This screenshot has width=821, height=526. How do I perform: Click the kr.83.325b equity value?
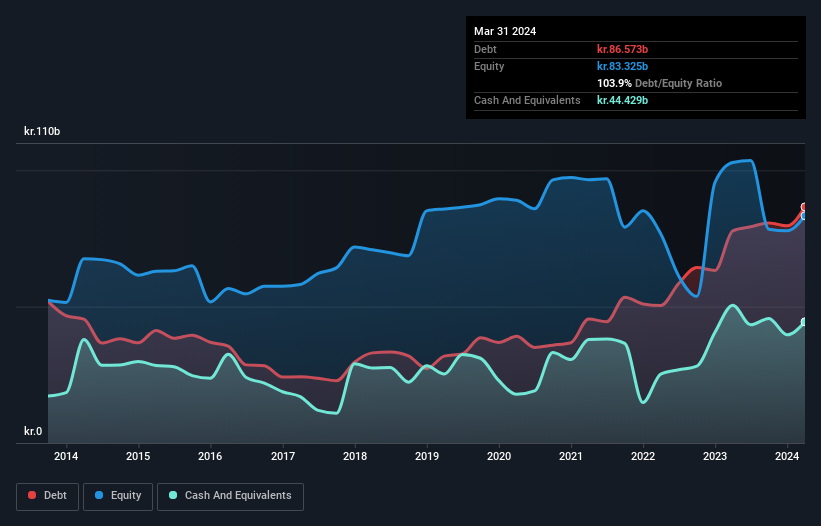pos(623,66)
